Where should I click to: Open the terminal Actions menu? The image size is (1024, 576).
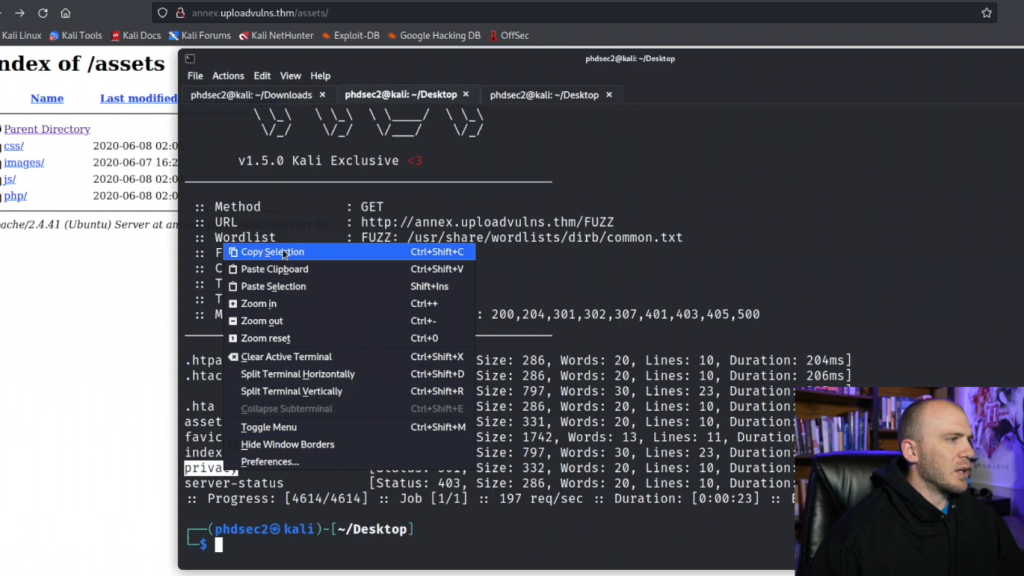228,76
